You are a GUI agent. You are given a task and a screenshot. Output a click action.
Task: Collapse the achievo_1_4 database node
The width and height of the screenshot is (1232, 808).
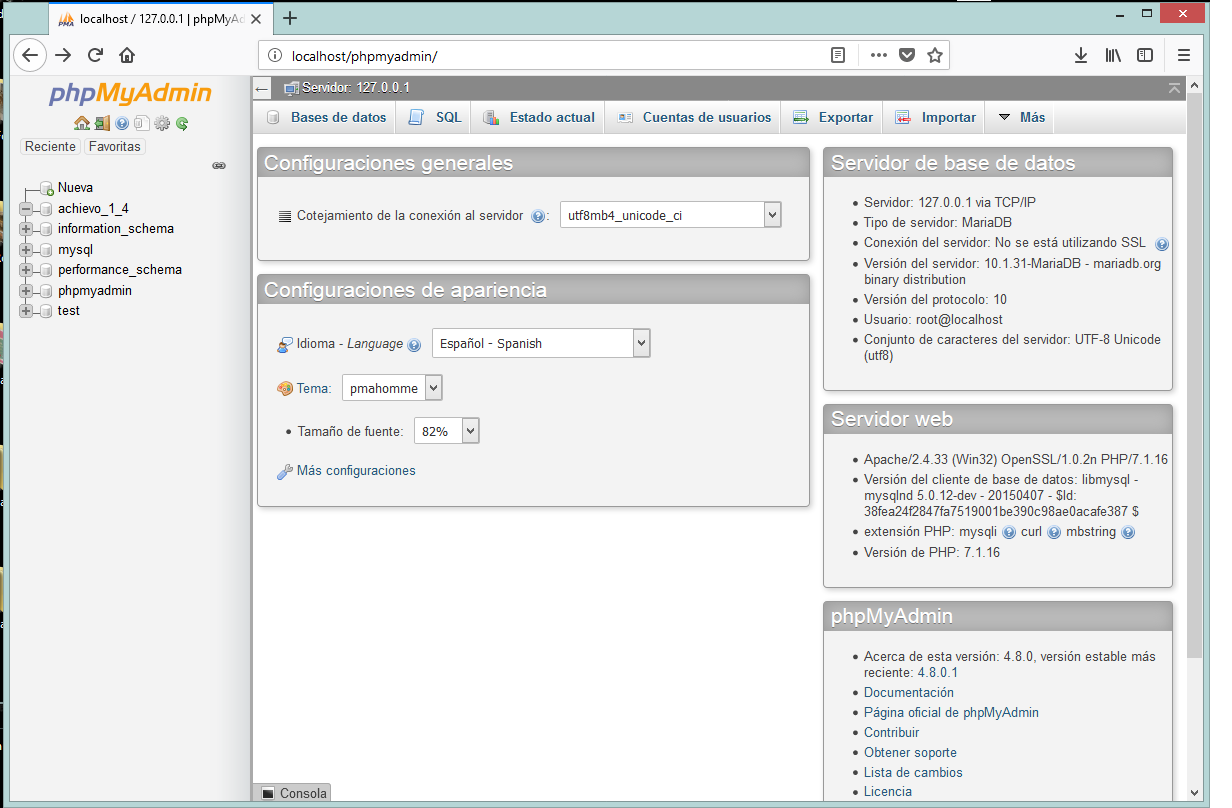click(x=26, y=209)
